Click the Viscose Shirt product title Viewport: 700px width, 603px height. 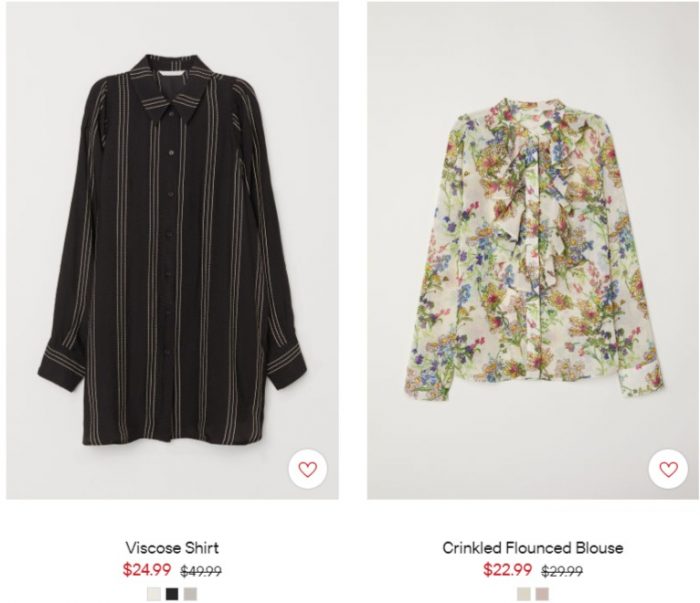pos(172,548)
